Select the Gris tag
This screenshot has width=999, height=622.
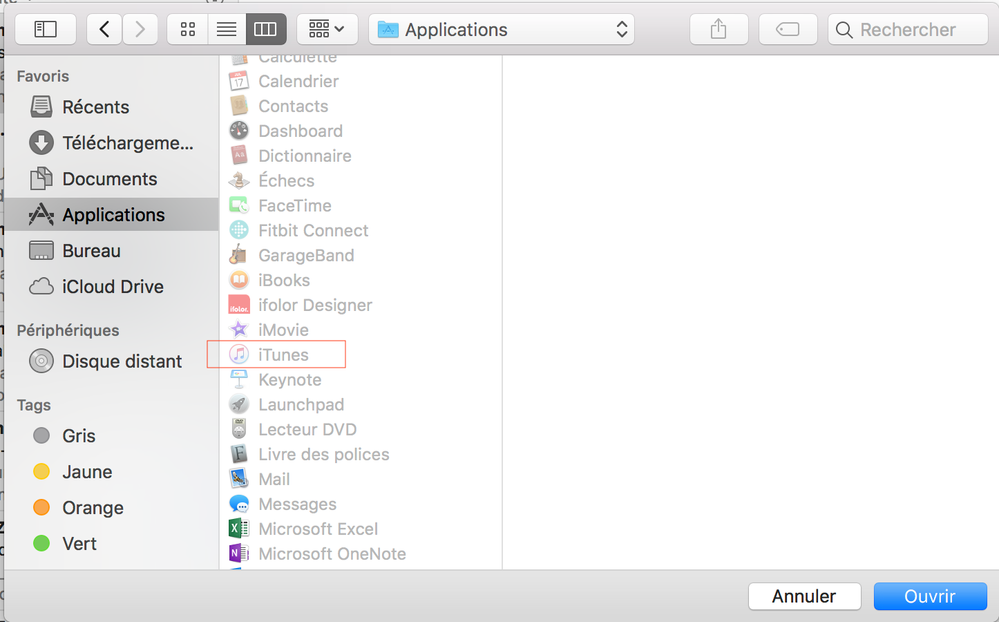pyautogui.click(x=111, y=436)
